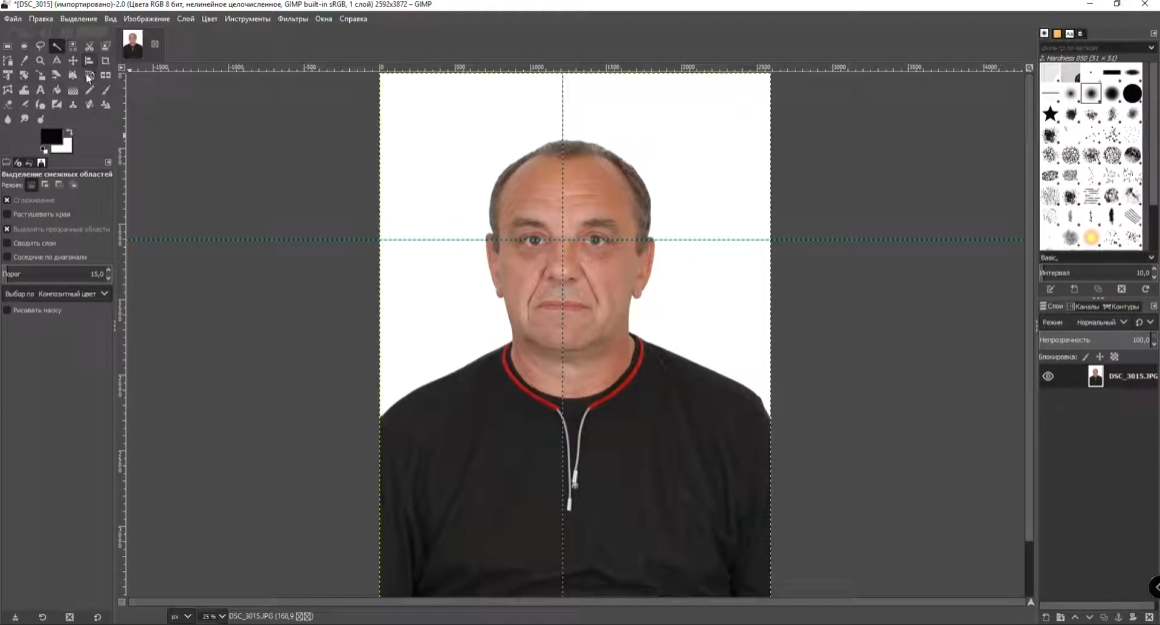Adjust the Порог threshold slider

56,274
